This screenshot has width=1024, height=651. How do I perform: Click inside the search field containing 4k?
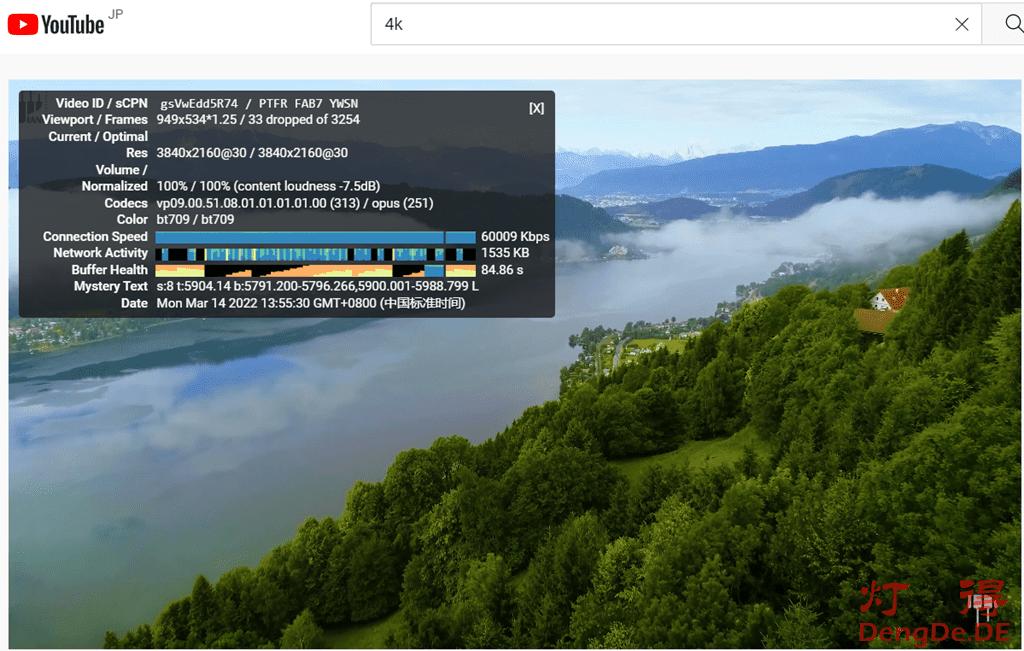click(x=660, y=24)
